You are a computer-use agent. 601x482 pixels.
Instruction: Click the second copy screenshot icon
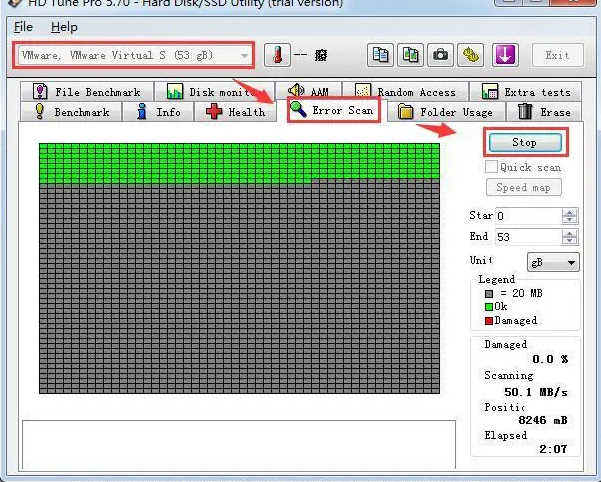pyautogui.click(x=410, y=55)
